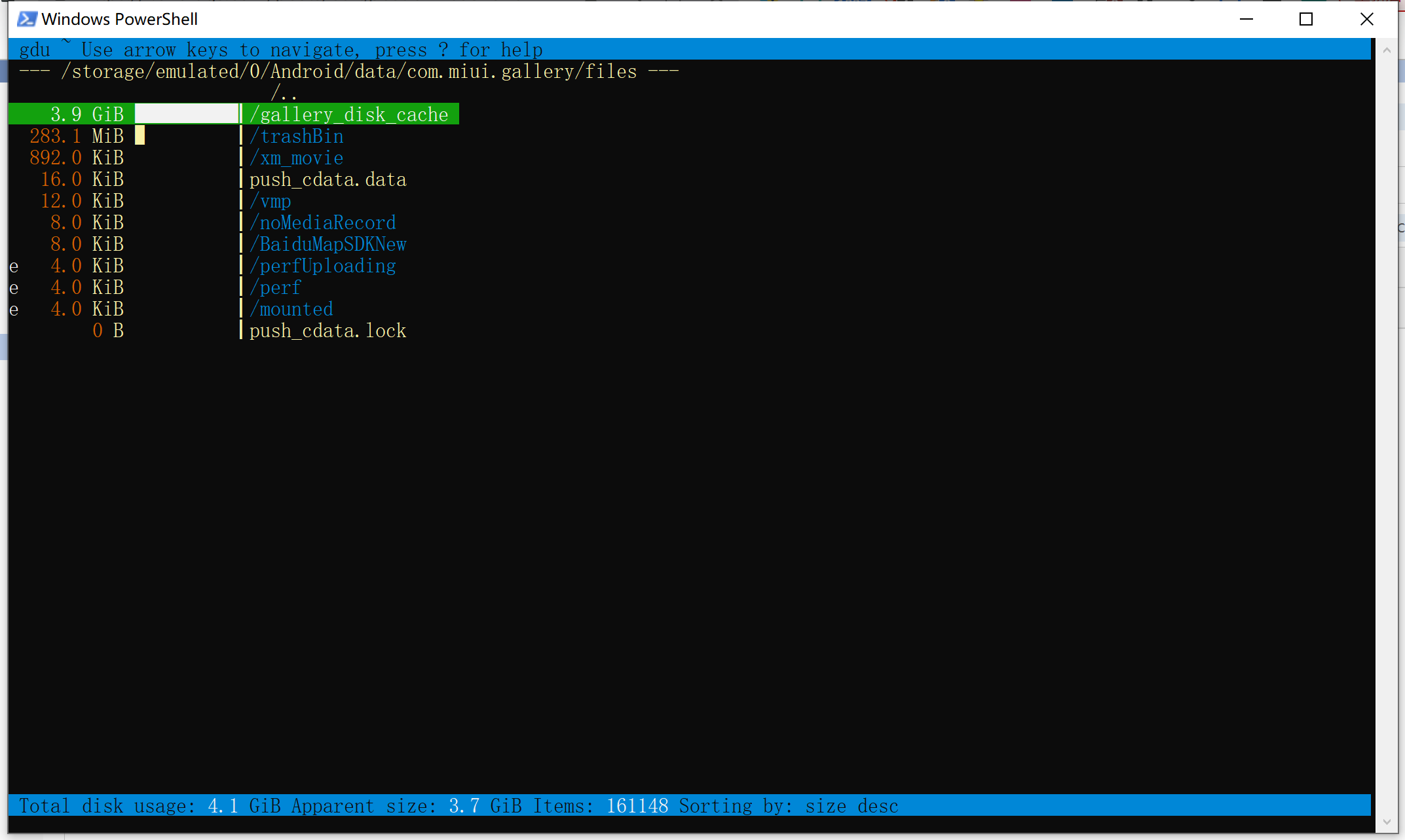Click the scrollbar up arrow
The height and width of the screenshot is (840, 1405).
tap(1387, 50)
